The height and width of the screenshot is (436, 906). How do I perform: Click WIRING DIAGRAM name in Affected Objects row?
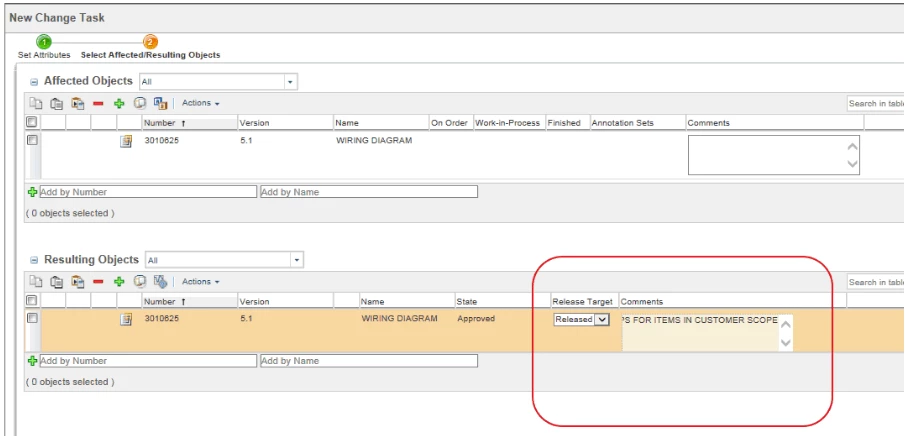pyautogui.click(x=374, y=140)
